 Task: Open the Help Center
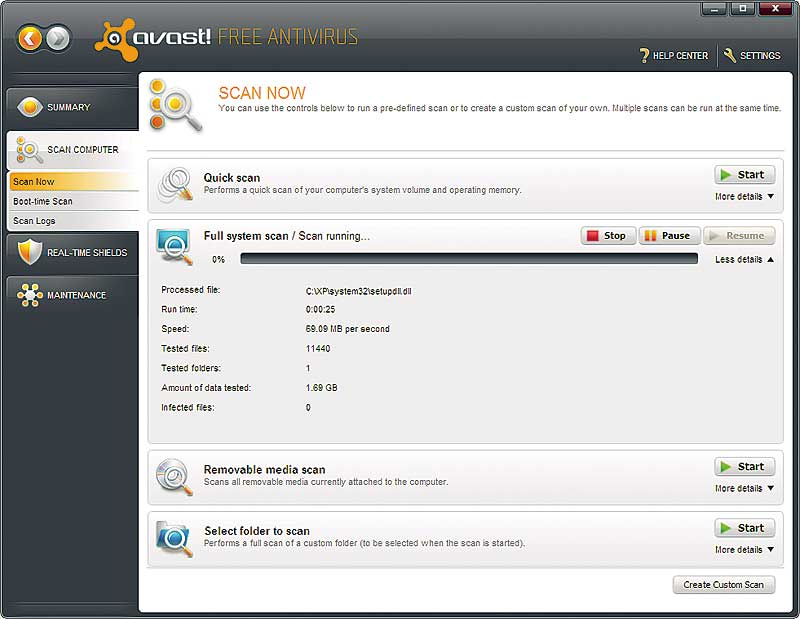coord(673,55)
